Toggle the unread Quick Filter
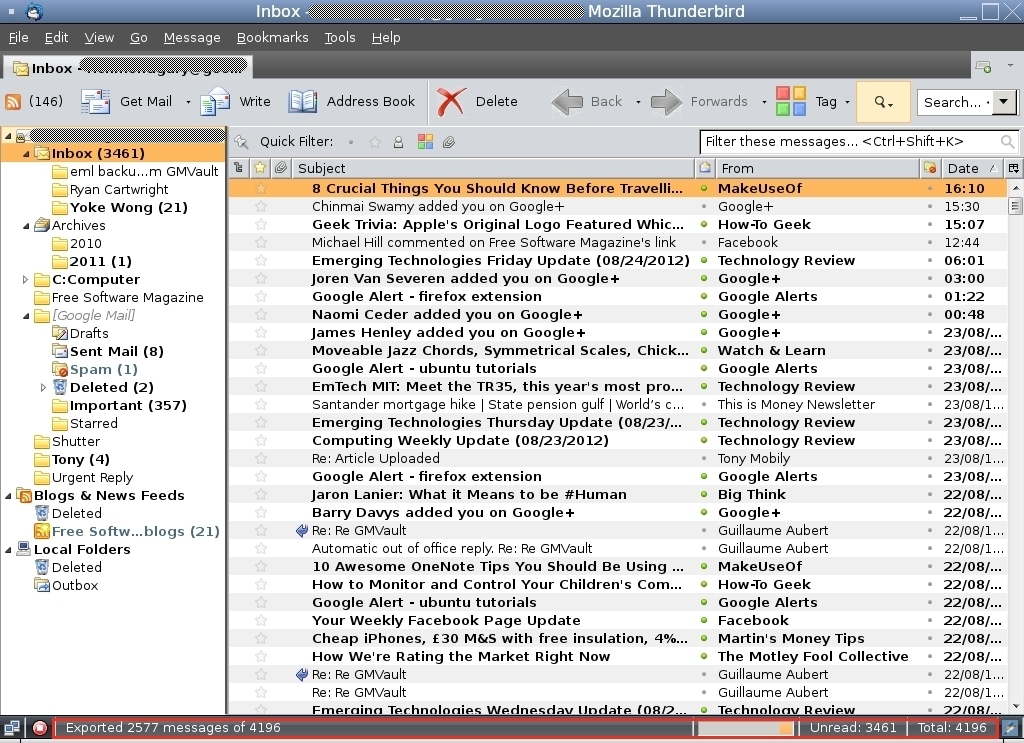This screenshot has height=743, width=1024. click(x=351, y=142)
